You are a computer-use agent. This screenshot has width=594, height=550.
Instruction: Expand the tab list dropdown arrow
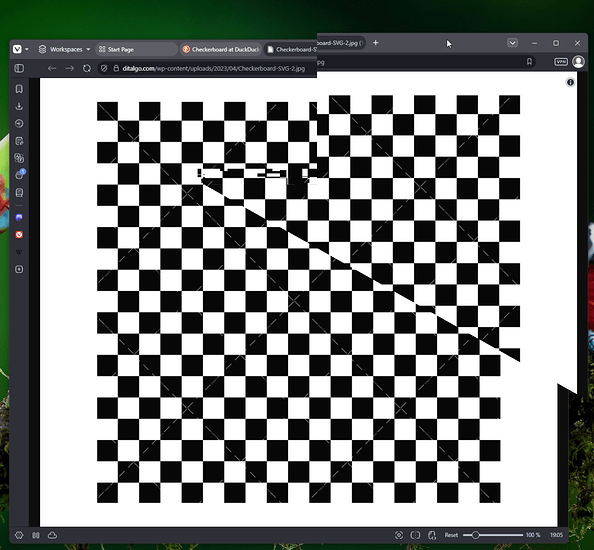click(512, 43)
